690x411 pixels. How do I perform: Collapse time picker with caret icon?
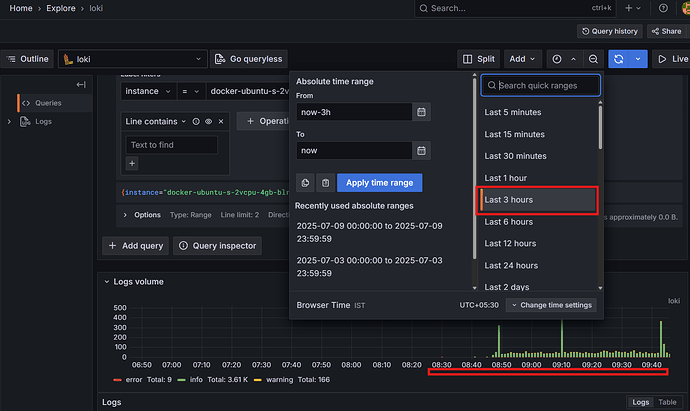click(573, 59)
